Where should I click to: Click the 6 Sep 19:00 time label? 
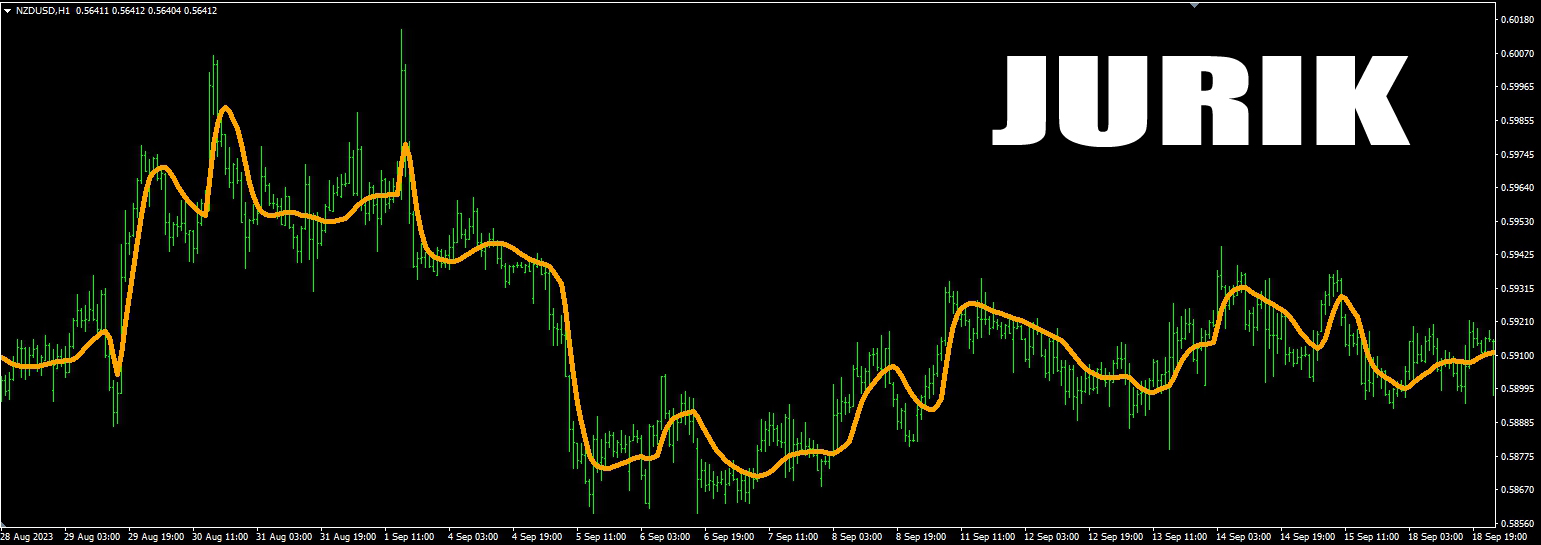[x=731, y=537]
